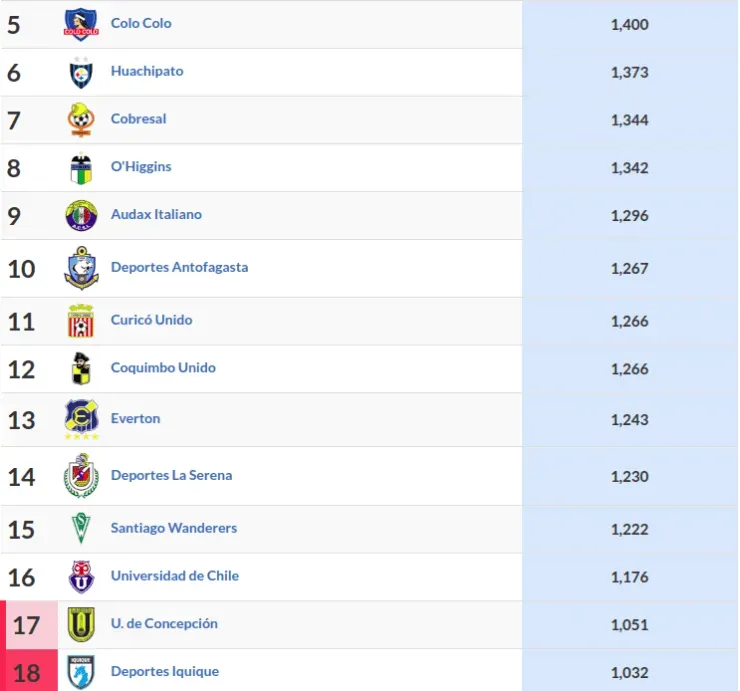
Task: Click the Cobresal team badge
Action: click(x=80, y=120)
